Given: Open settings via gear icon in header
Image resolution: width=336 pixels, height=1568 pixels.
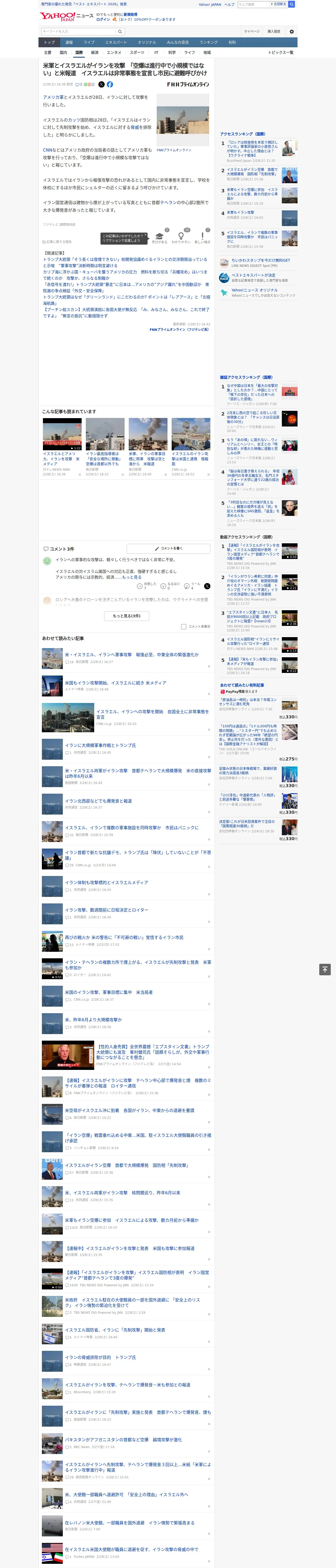Looking at the screenshot, I should click(292, 32).
